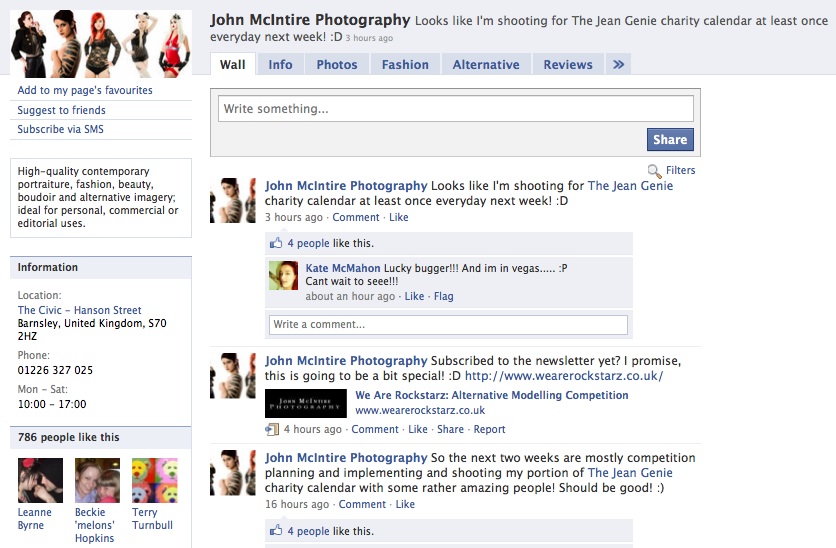Click page avatar on first wall post
The width and height of the screenshot is (836, 548).
coord(232,200)
